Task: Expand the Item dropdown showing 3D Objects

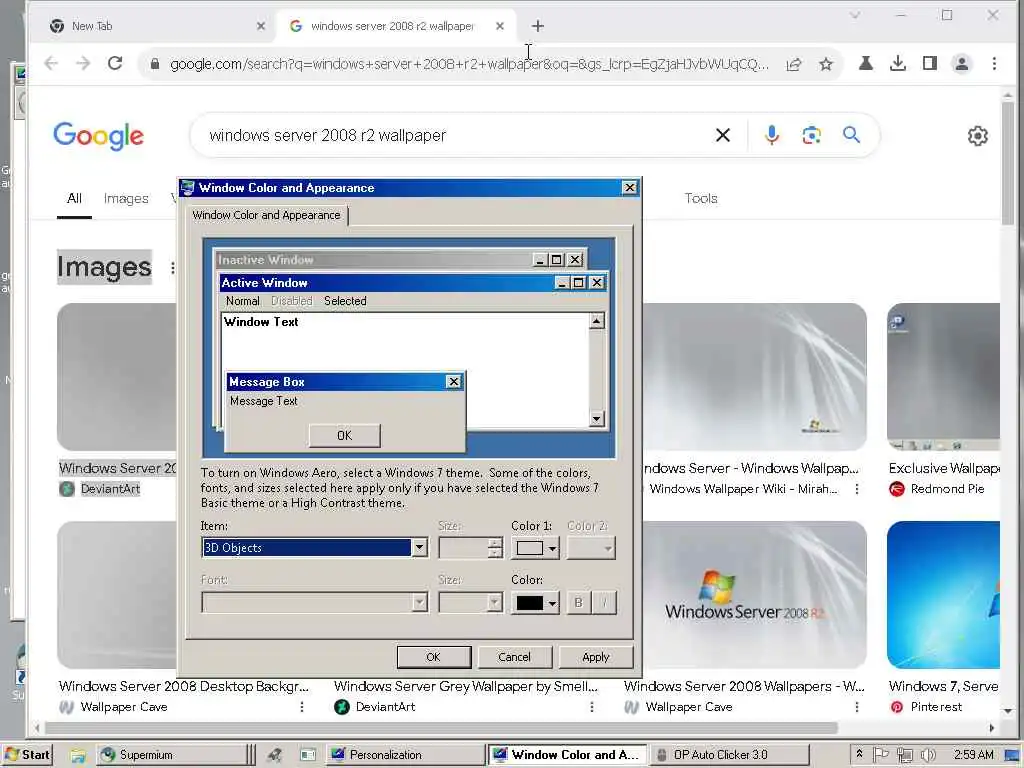Action: tap(420, 547)
